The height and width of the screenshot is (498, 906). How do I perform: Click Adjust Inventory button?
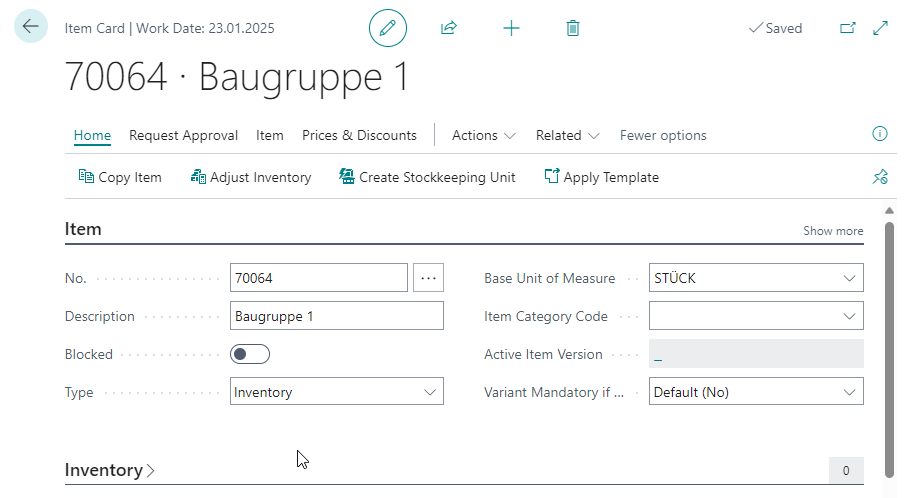pos(250,177)
